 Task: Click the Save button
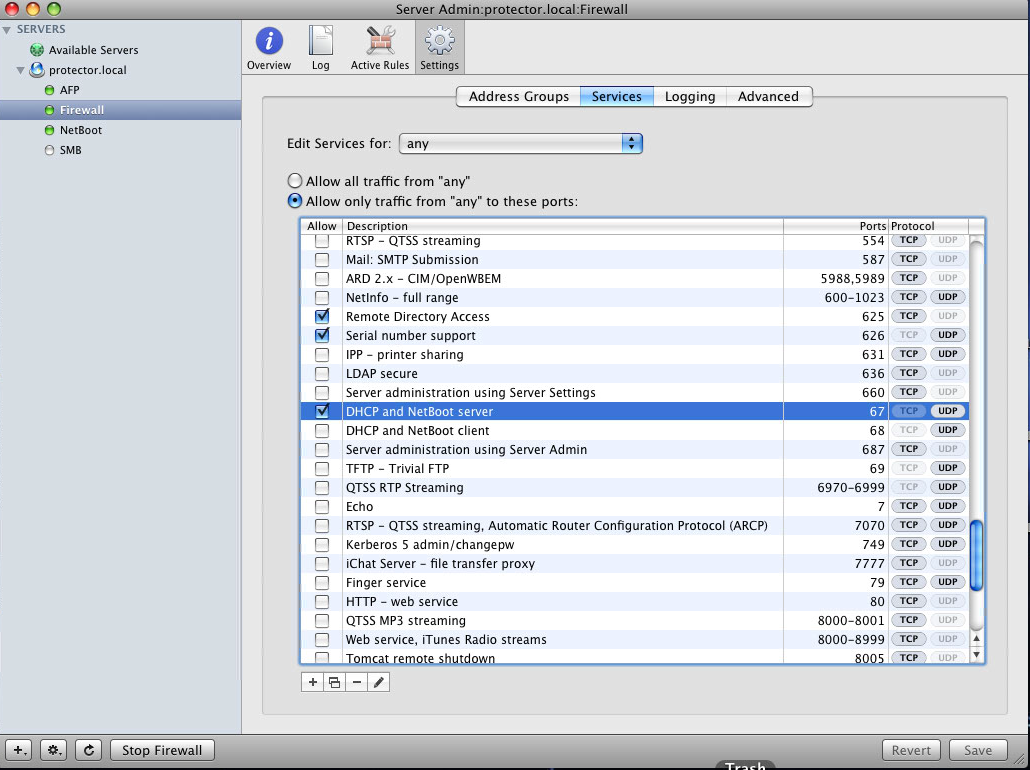(977, 750)
